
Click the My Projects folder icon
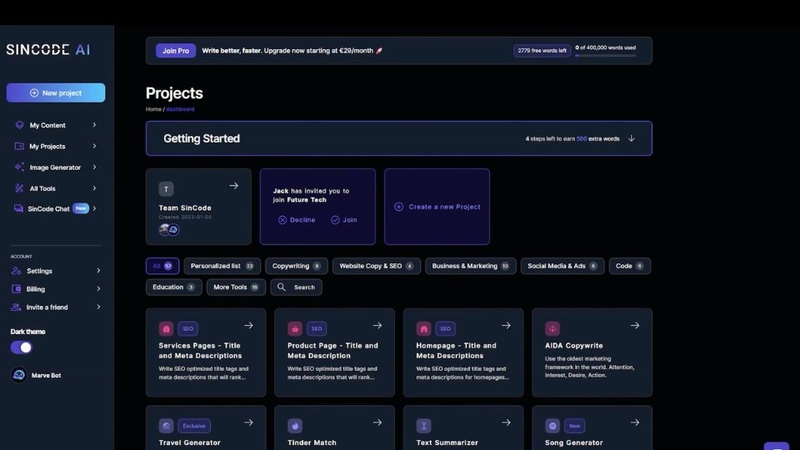tap(19, 146)
